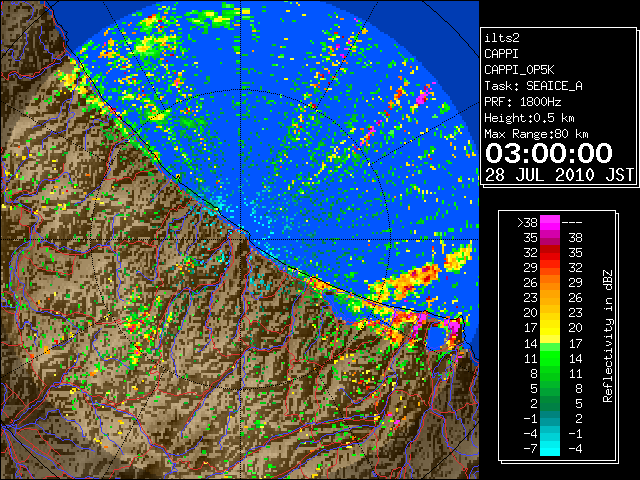Click the '-7' legend value on left

(x=530, y=448)
